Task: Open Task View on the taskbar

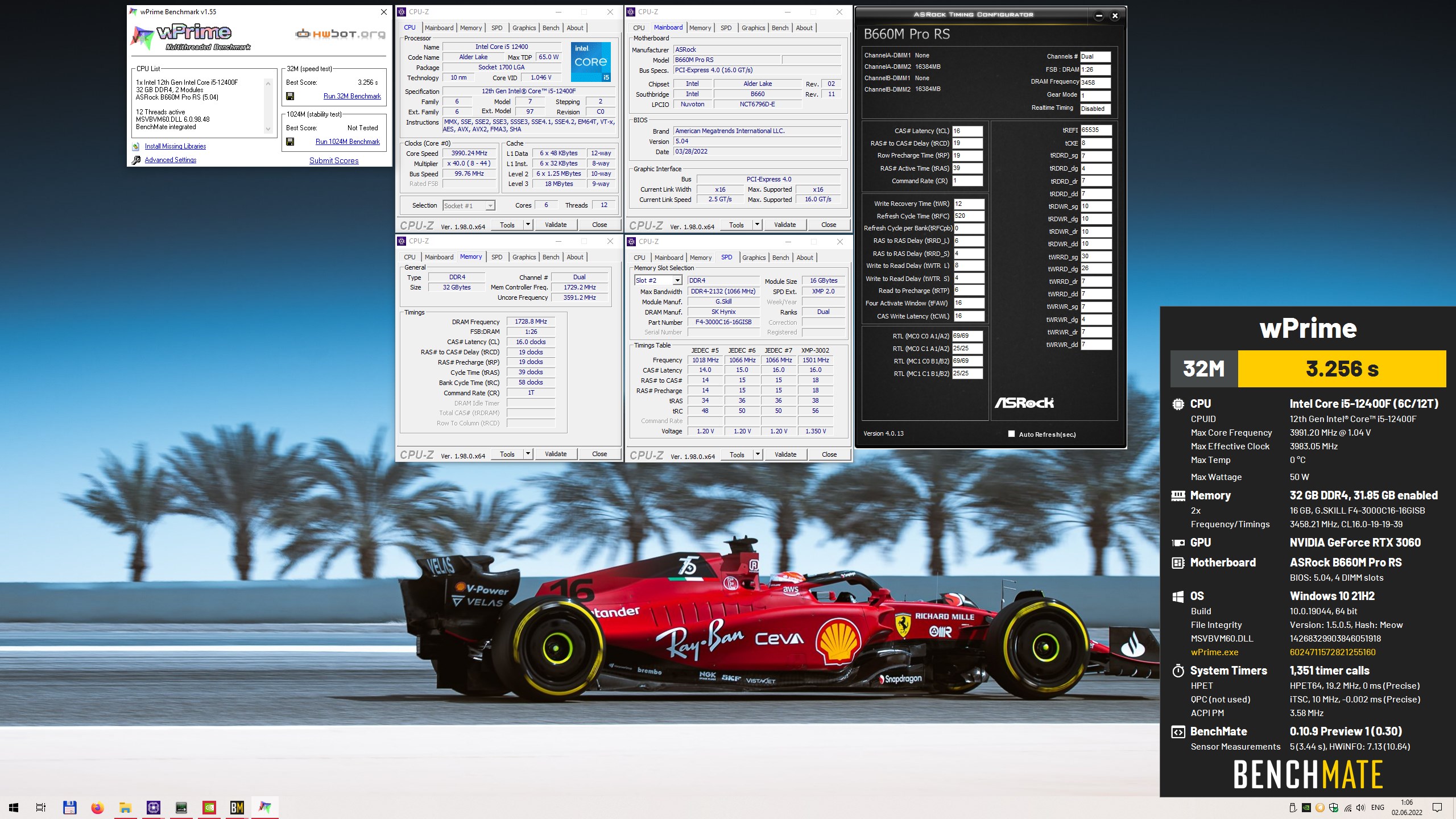Action: pos(41,807)
